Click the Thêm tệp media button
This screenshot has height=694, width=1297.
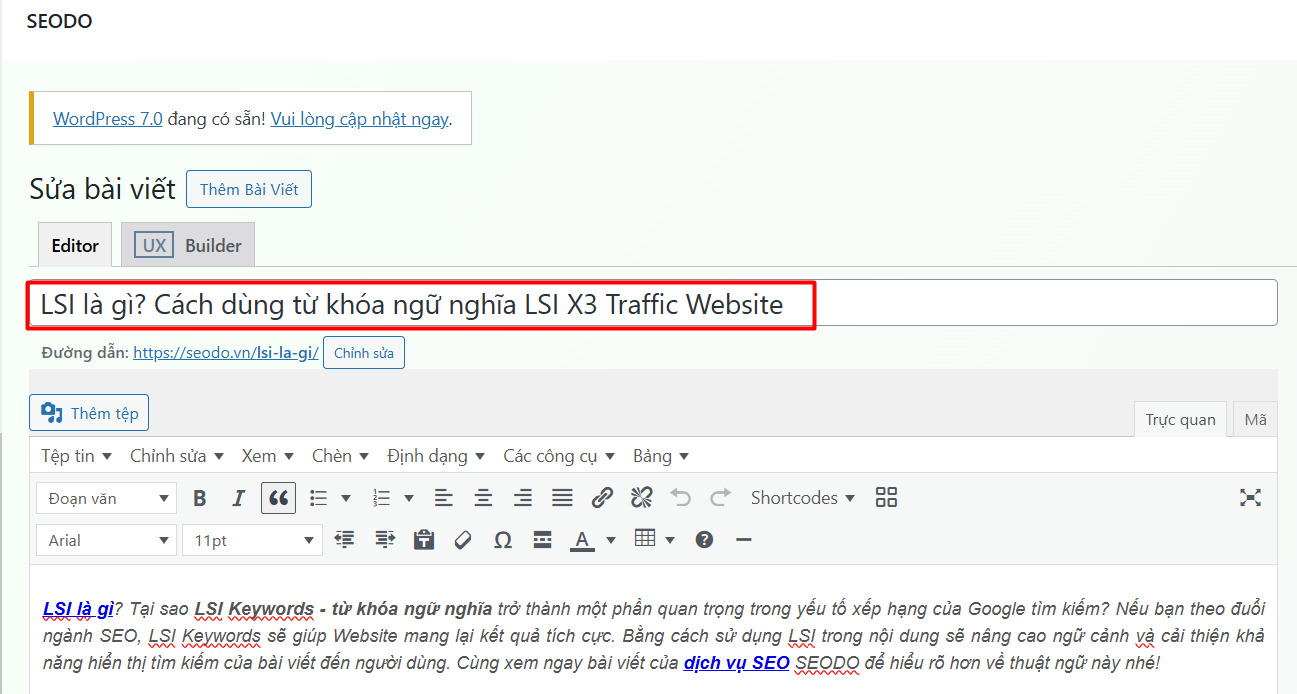90,413
